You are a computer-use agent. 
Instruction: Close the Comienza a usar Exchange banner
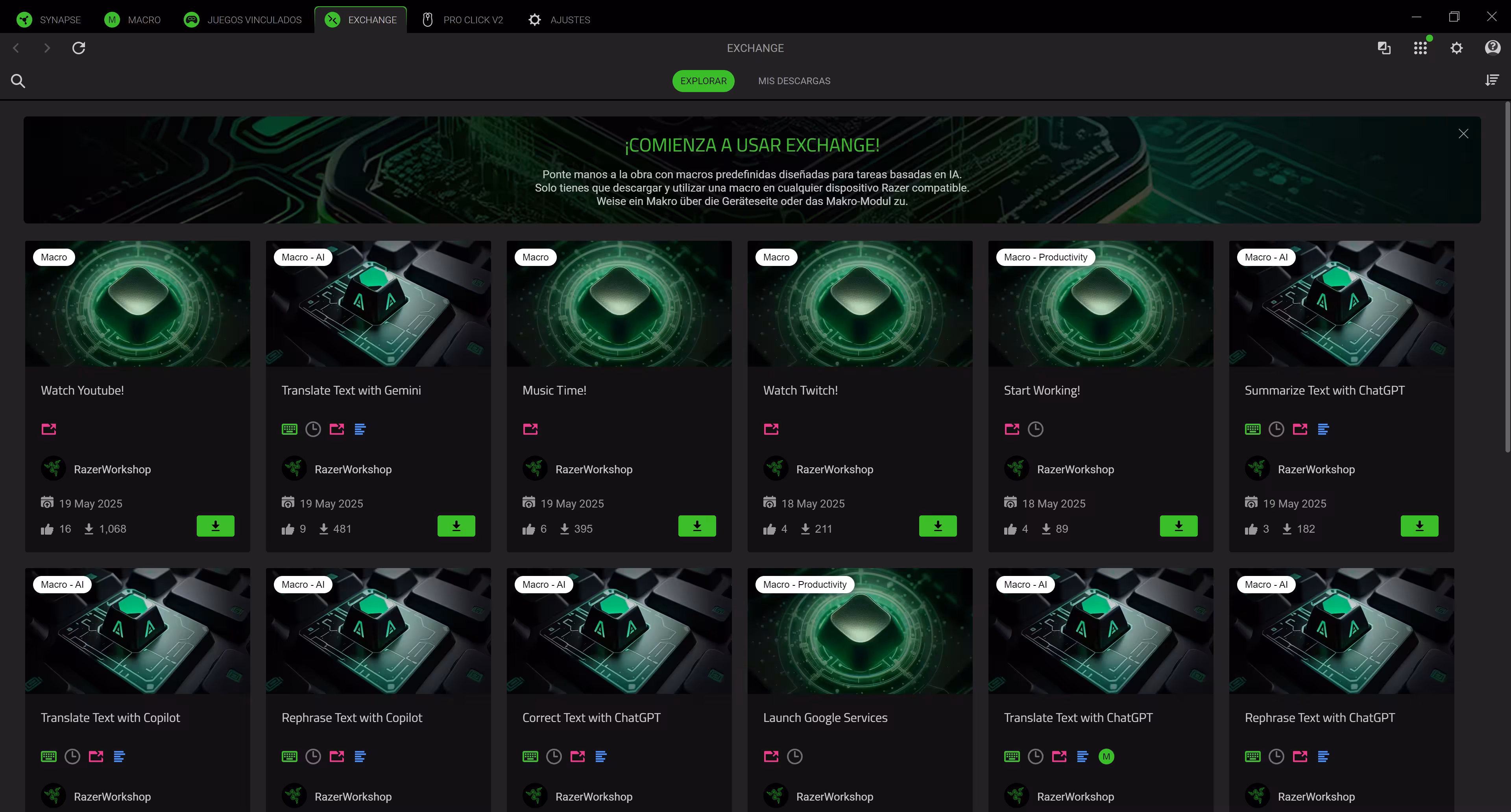coord(1463,134)
